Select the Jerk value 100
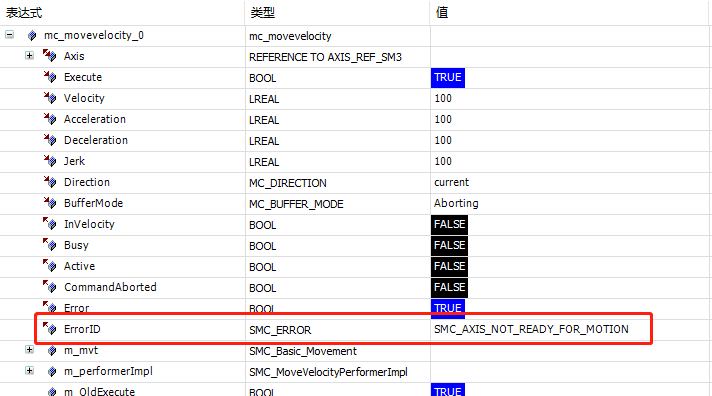712x396 pixels. coord(443,161)
